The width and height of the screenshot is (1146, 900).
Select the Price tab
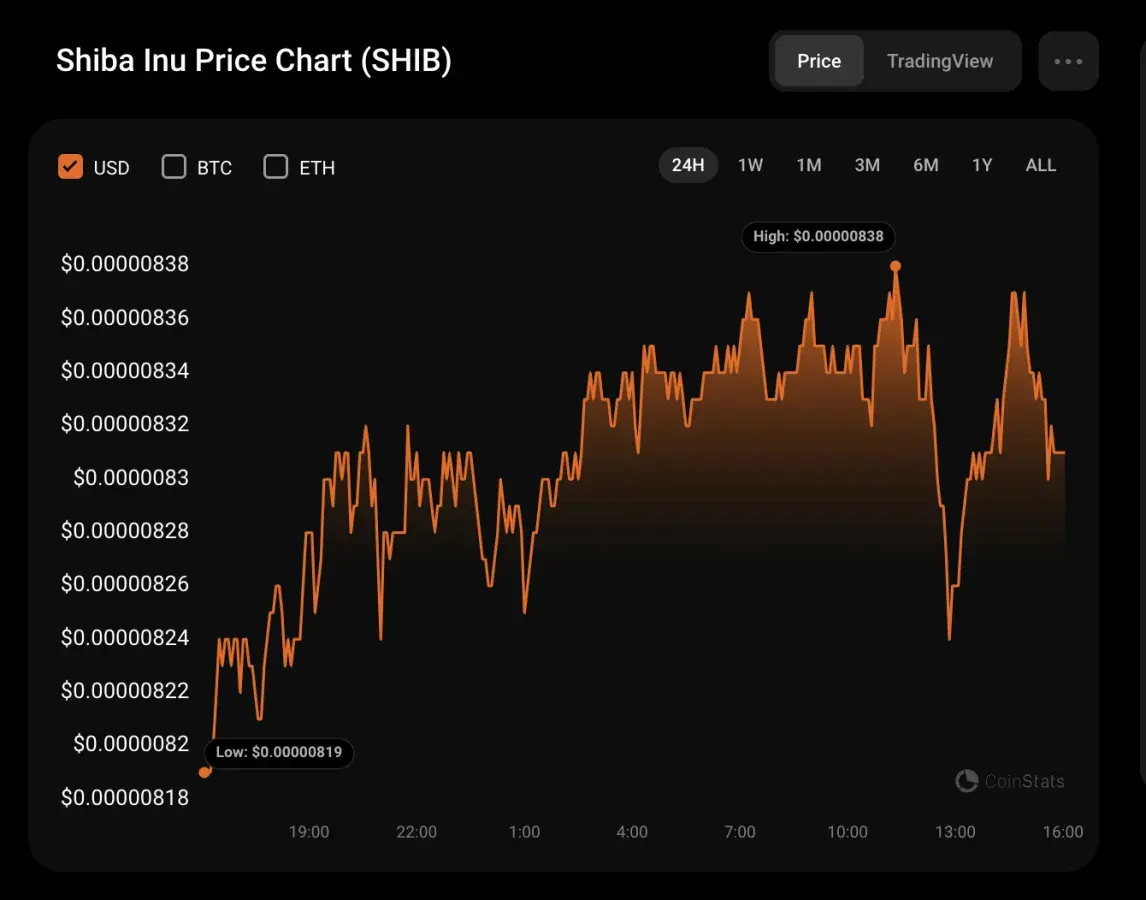pos(818,60)
